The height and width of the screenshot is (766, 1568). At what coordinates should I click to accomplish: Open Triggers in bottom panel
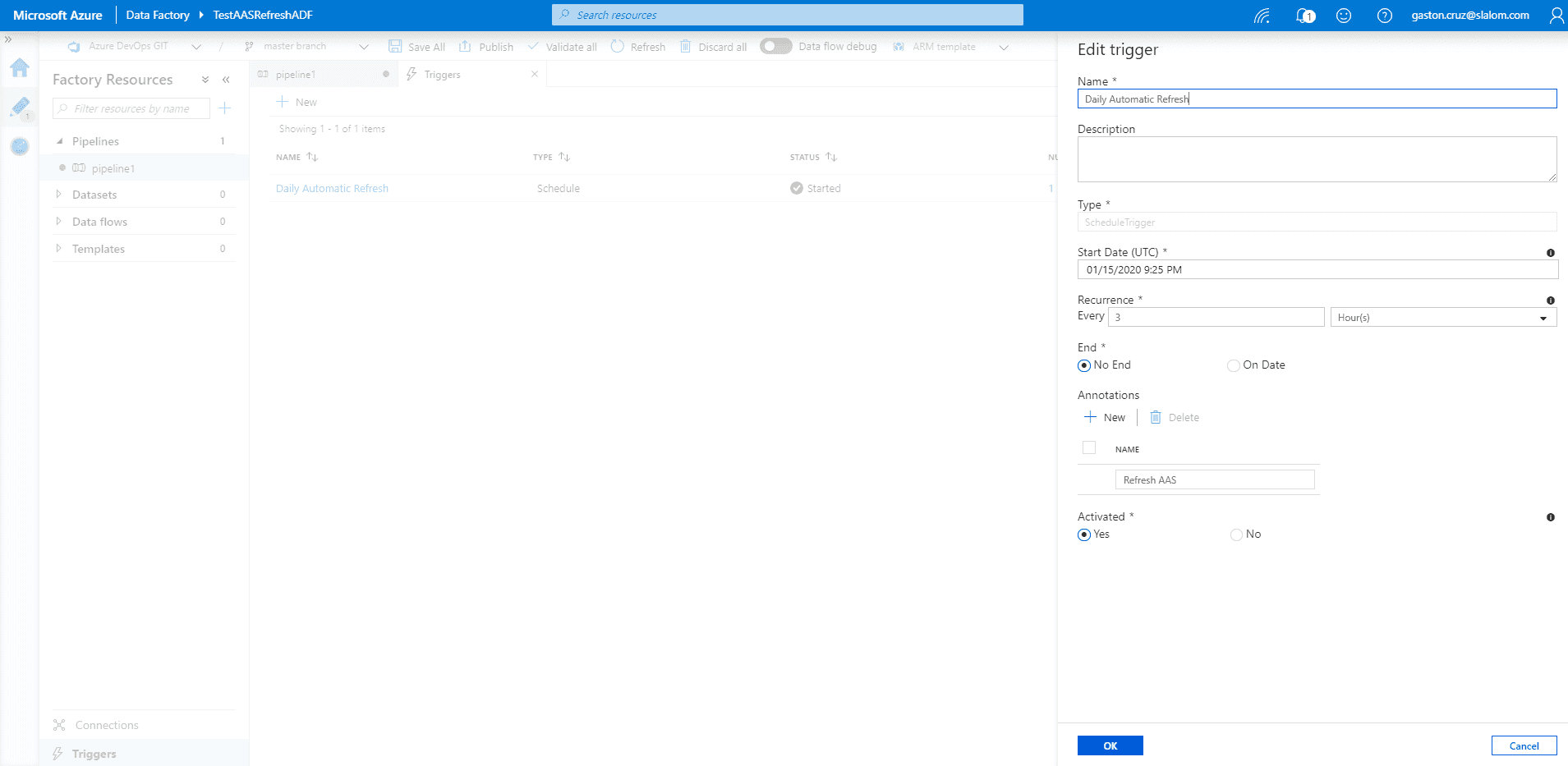tap(94, 754)
